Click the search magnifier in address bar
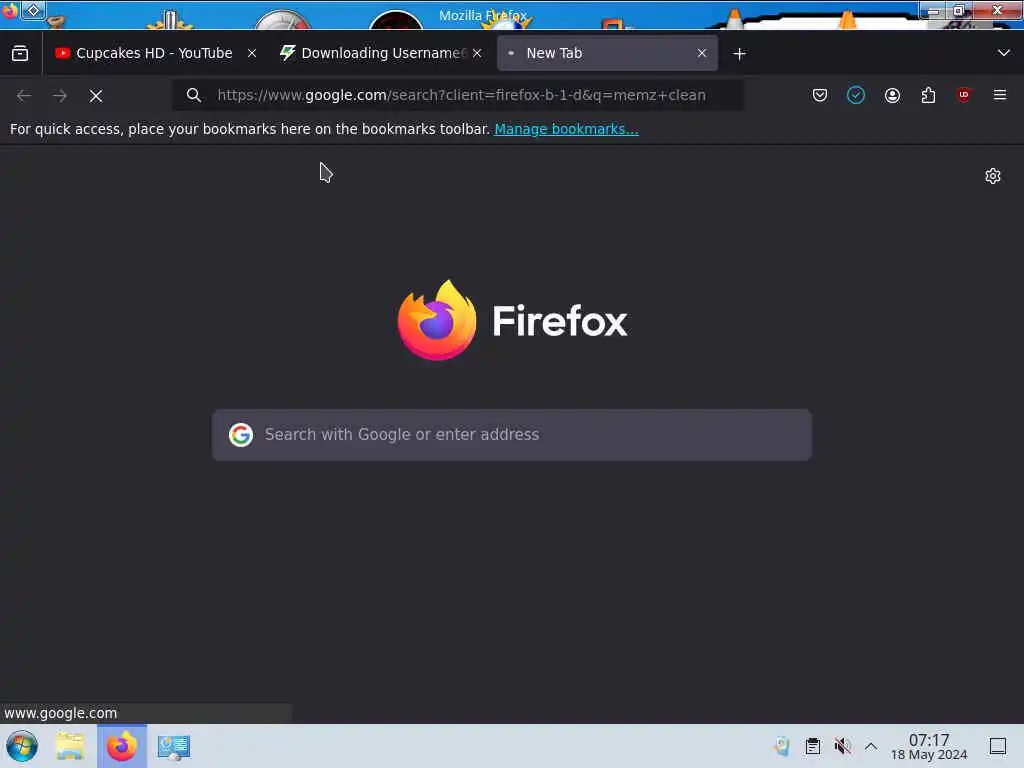The height and width of the screenshot is (768, 1024). 193,95
